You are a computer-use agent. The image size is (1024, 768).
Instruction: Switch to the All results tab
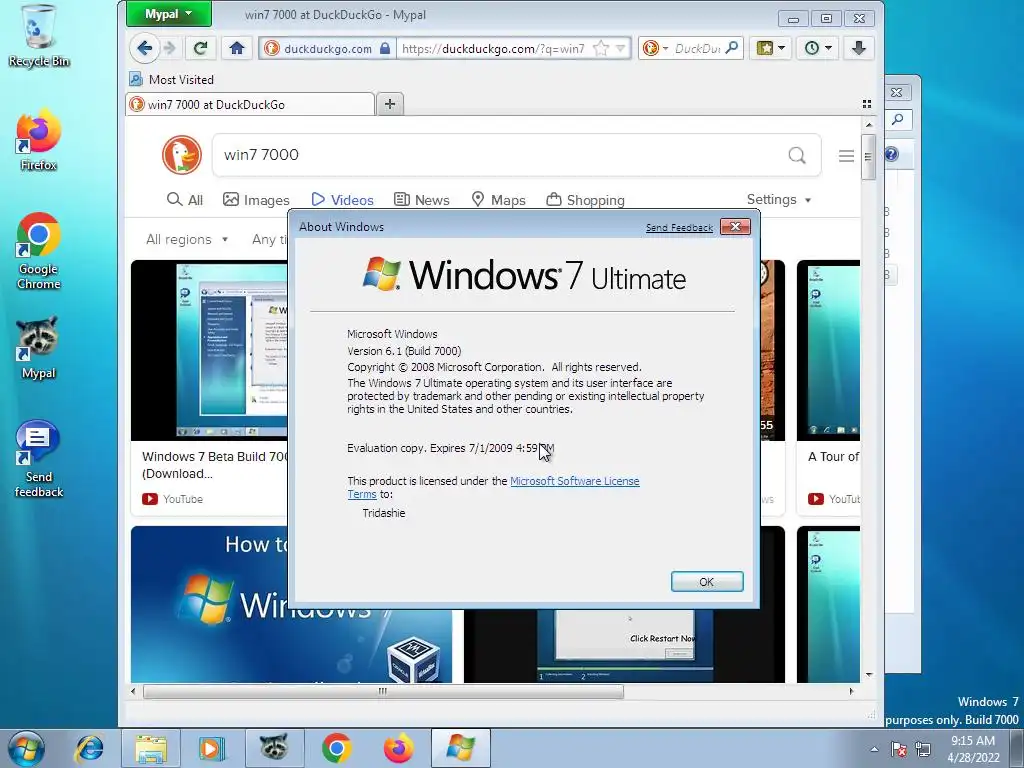(185, 200)
